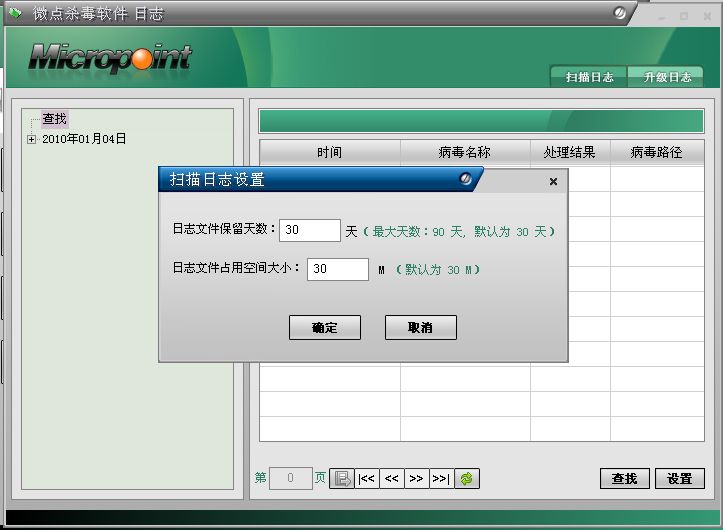Close the 扫描日志设置 dialog
The width and height of the screenshot is (723, 530).
pyautogui.click(x=553, y=182)
